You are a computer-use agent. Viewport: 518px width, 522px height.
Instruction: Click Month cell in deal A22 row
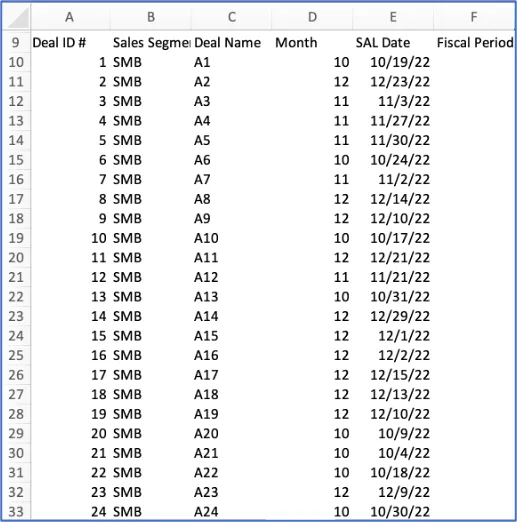(x=312, y=473)
